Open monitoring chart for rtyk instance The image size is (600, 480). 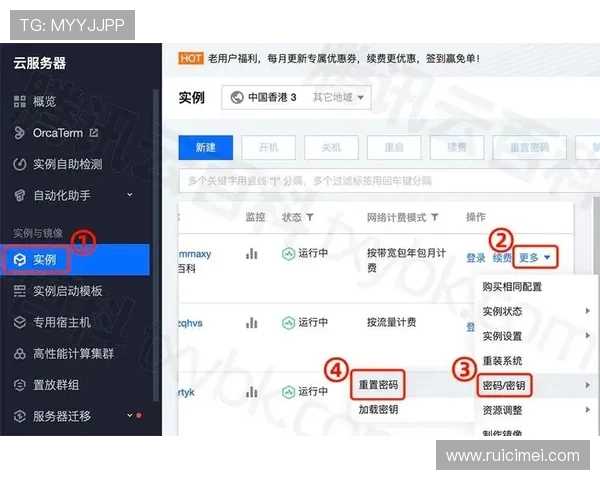tap(251, 392)
